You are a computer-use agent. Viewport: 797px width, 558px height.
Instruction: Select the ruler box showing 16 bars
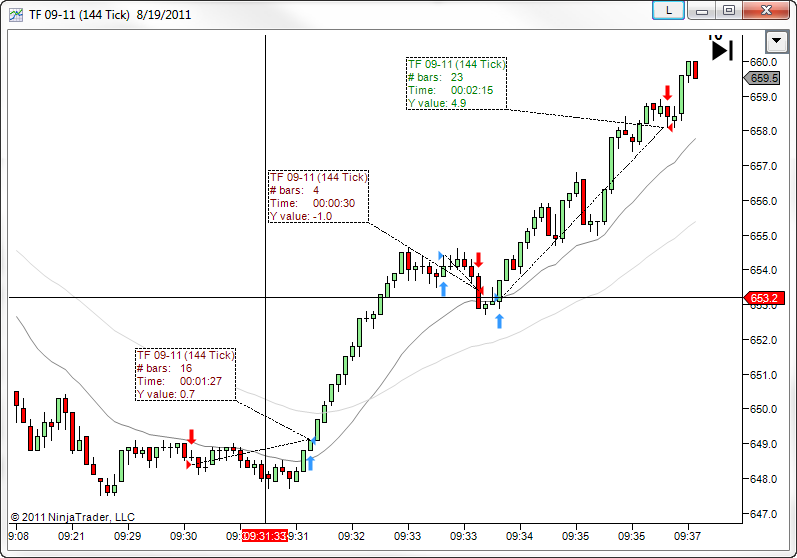tap(186, 375)
